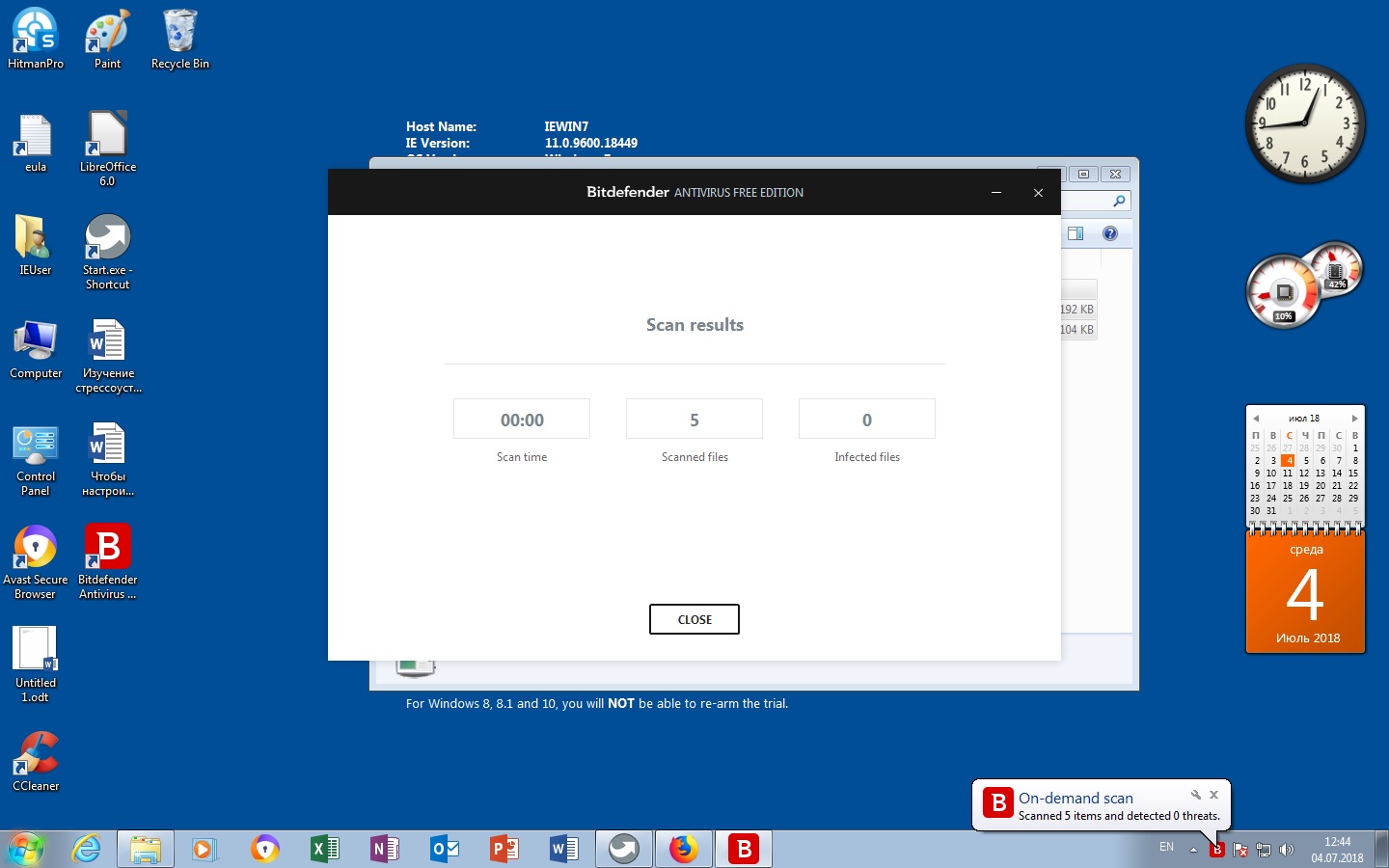
Task: Open Firefox from the taskbar
Action: [684, 849]
